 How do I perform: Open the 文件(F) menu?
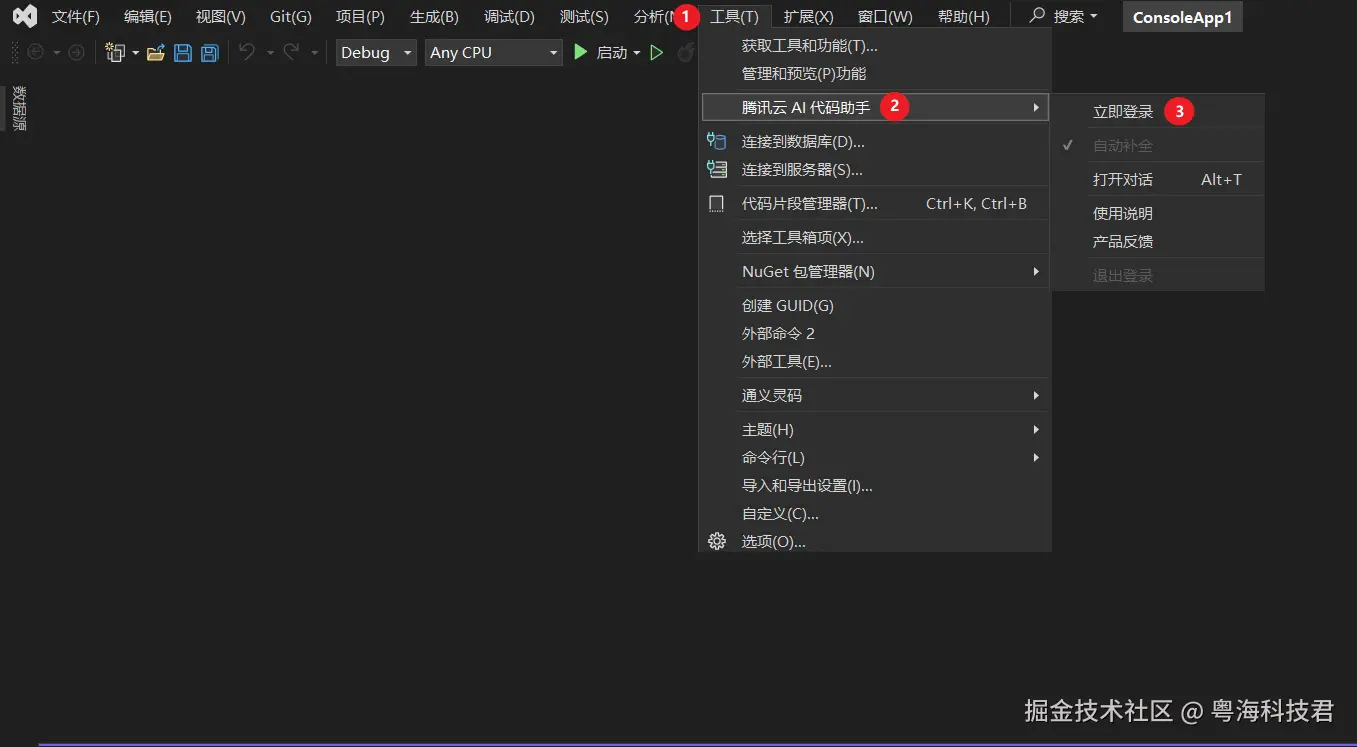(76, 17)
